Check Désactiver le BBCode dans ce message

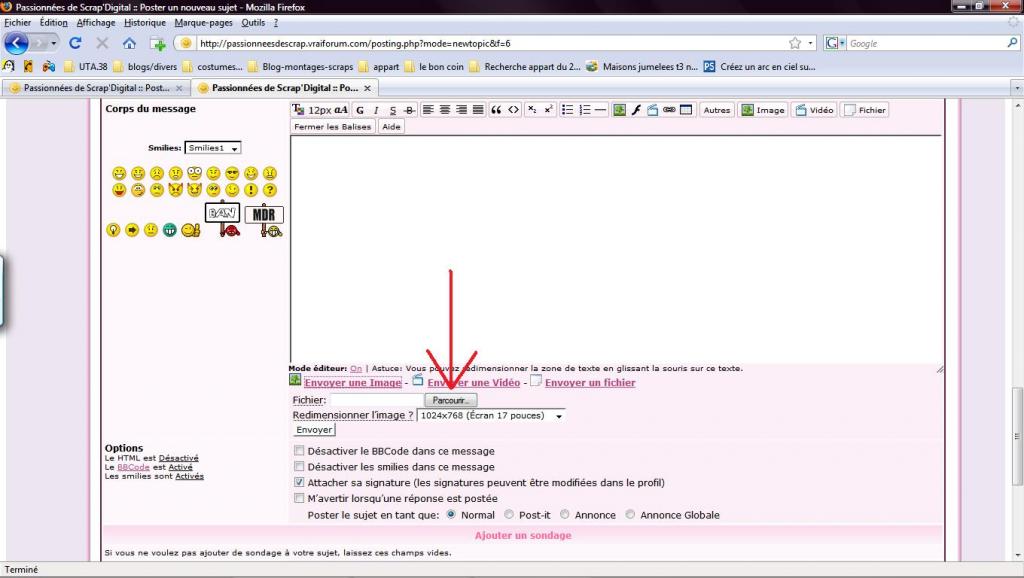coord(299,451)
